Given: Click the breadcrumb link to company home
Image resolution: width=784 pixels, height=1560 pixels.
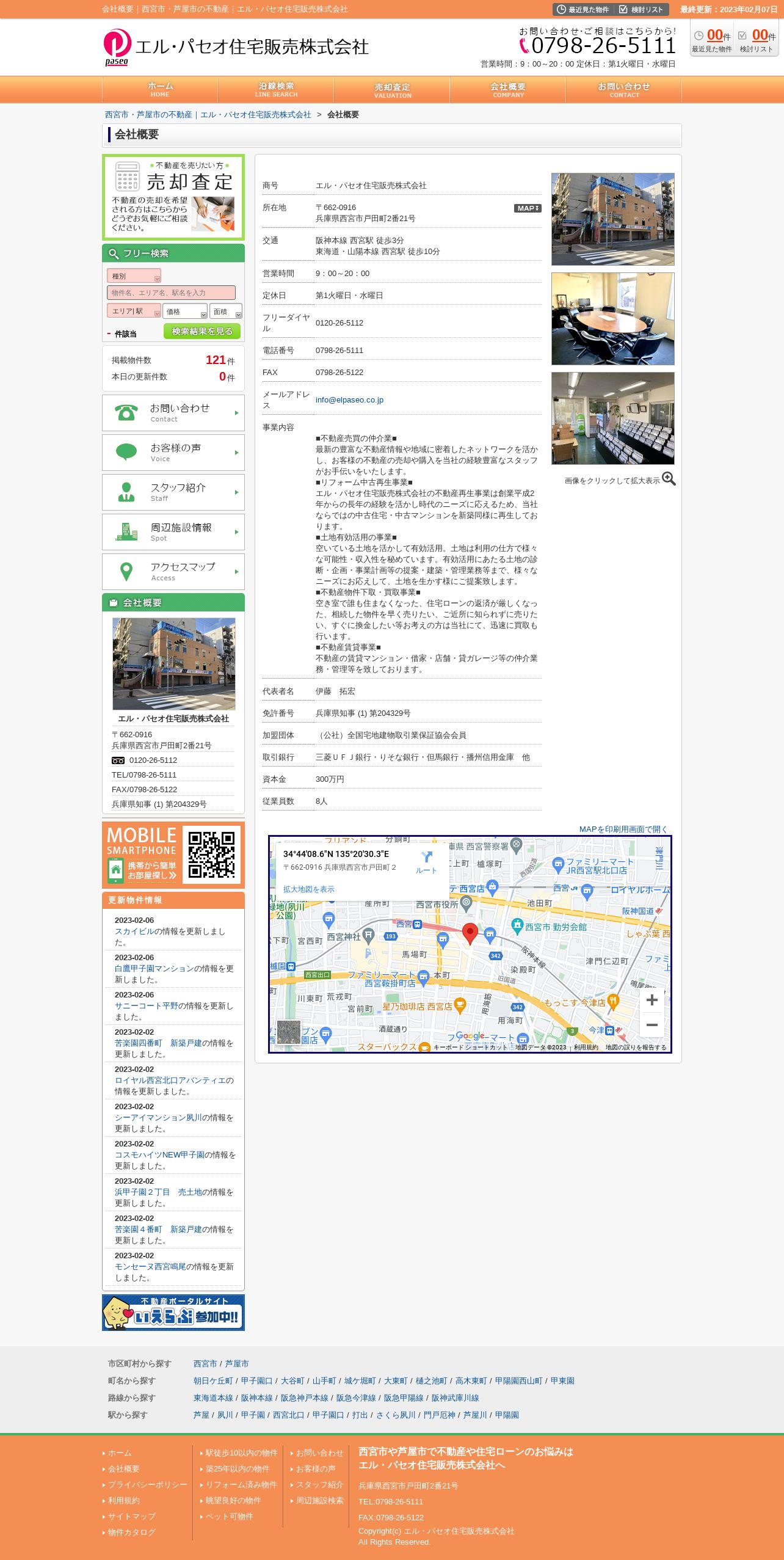Looking at the screenshot, I should [208, 114].
